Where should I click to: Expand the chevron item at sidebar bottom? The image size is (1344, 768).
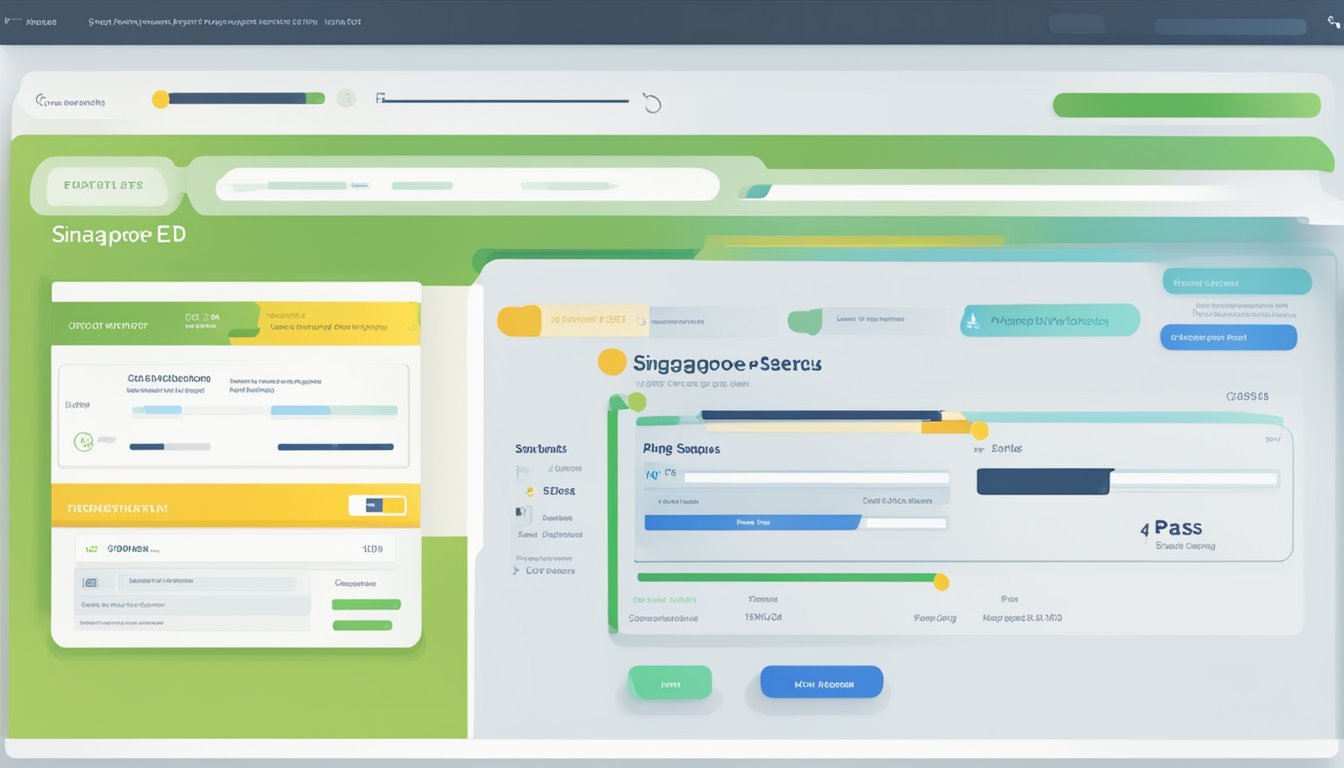516,571
